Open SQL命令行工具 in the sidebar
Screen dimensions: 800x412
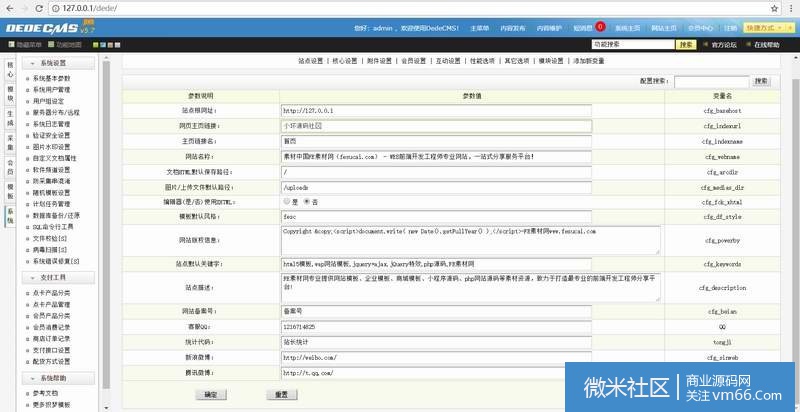click(x=53, y=227)
